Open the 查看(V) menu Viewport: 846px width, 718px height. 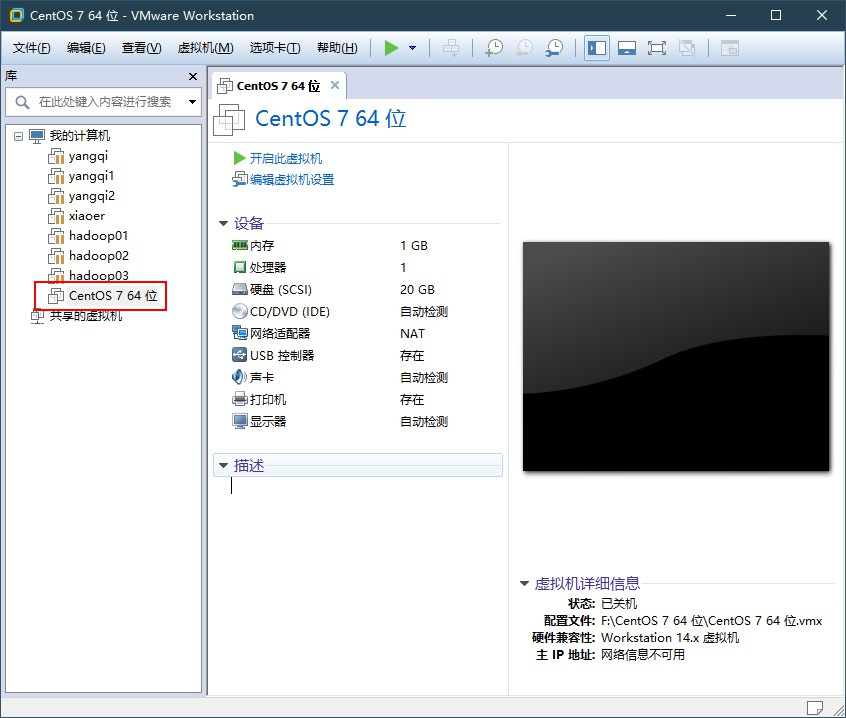141,48
